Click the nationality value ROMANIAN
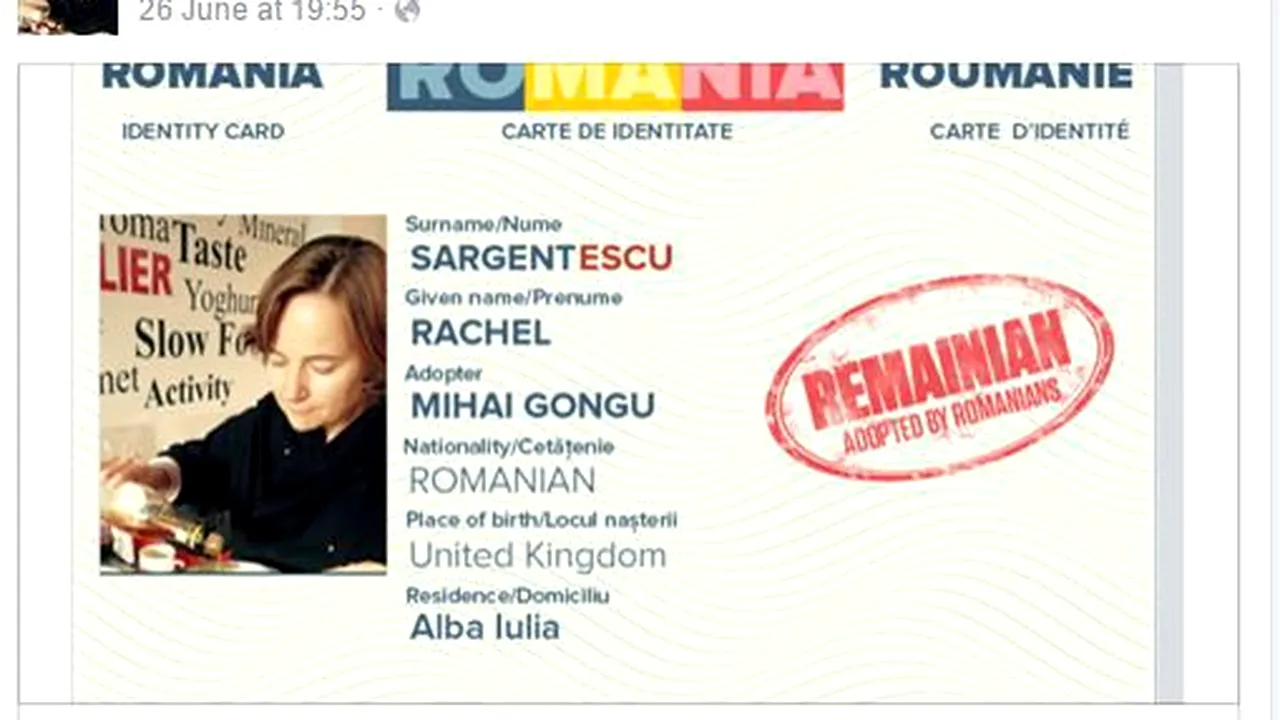 (502, 481)
